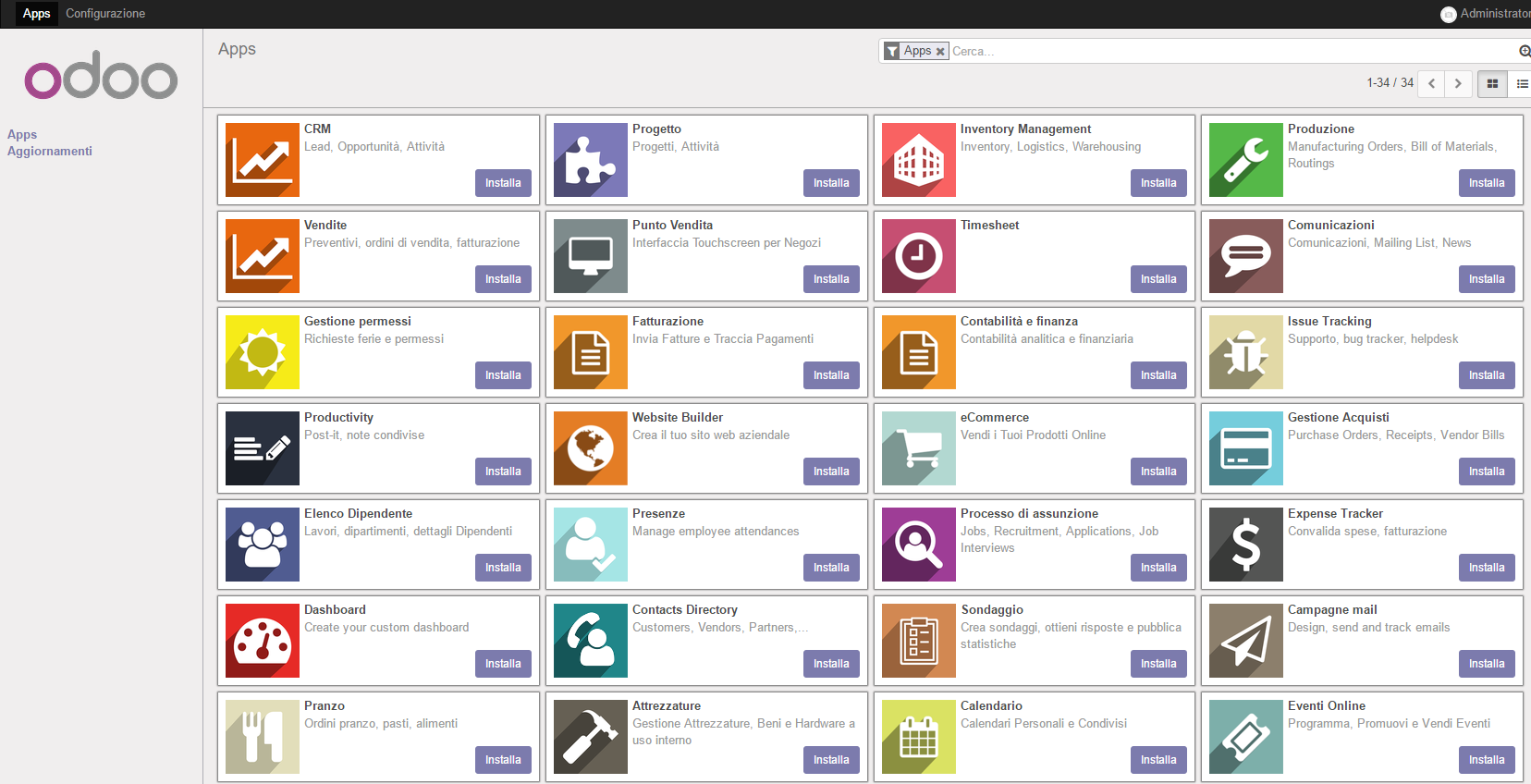The image size is (1531, 784).
Task: Go to next page of apps
Action: point(1458,83)
